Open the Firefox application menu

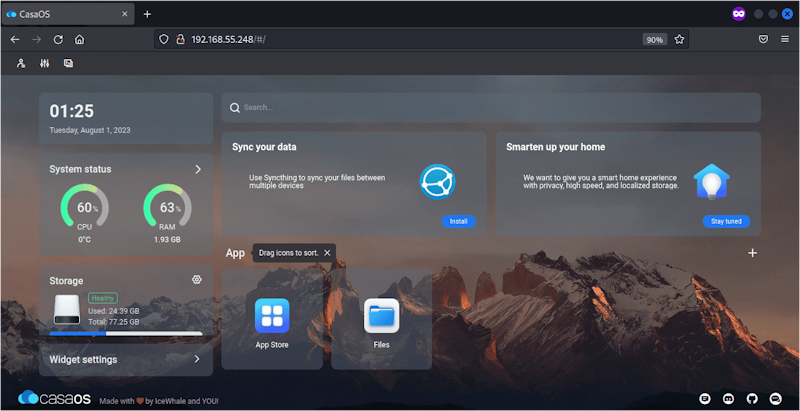pos(783,39)
